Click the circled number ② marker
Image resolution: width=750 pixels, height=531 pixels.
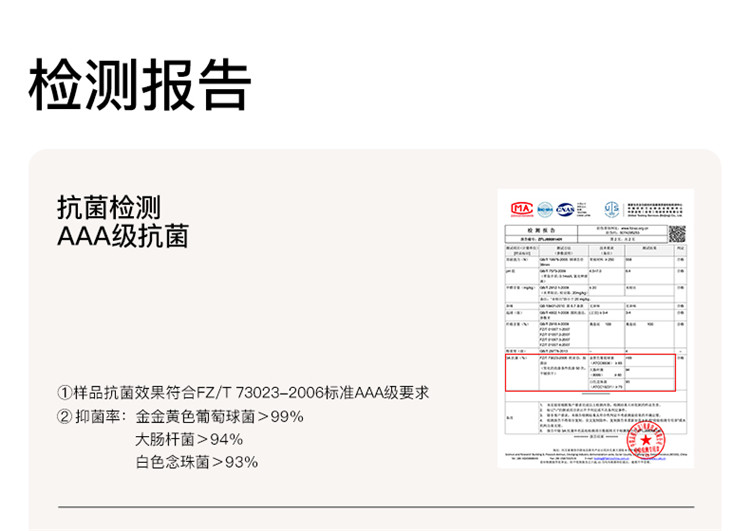[65, 416]
